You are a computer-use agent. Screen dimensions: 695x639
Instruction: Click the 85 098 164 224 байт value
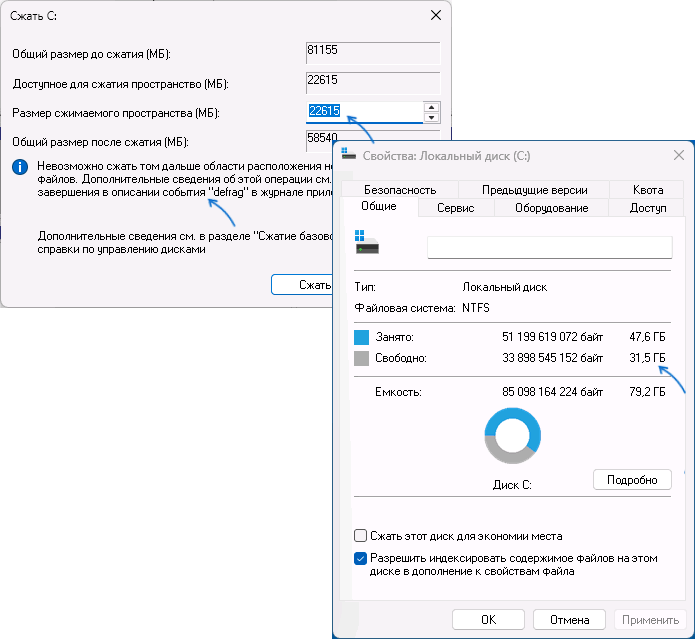tap(552, 392)
